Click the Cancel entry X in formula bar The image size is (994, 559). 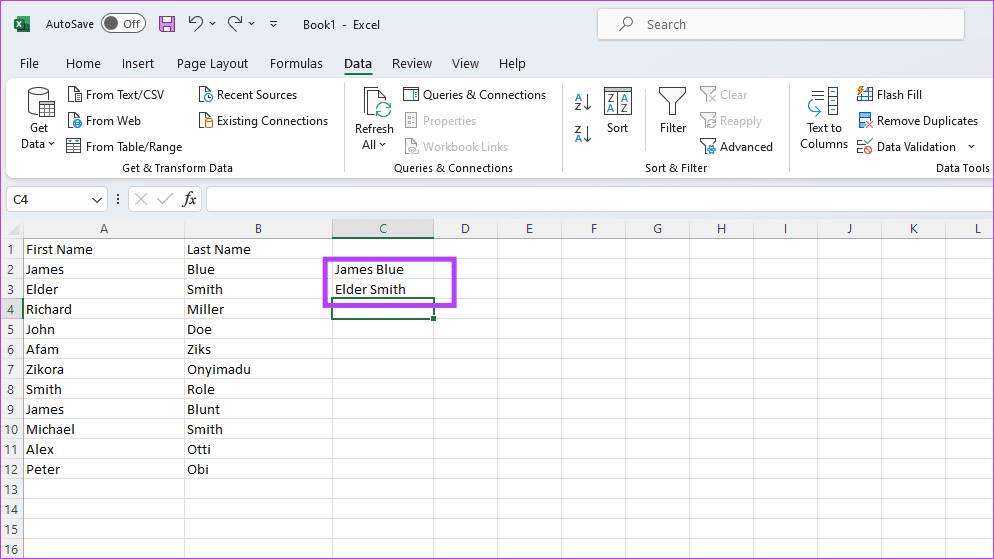pyautogui.click(x=141, y=200)
